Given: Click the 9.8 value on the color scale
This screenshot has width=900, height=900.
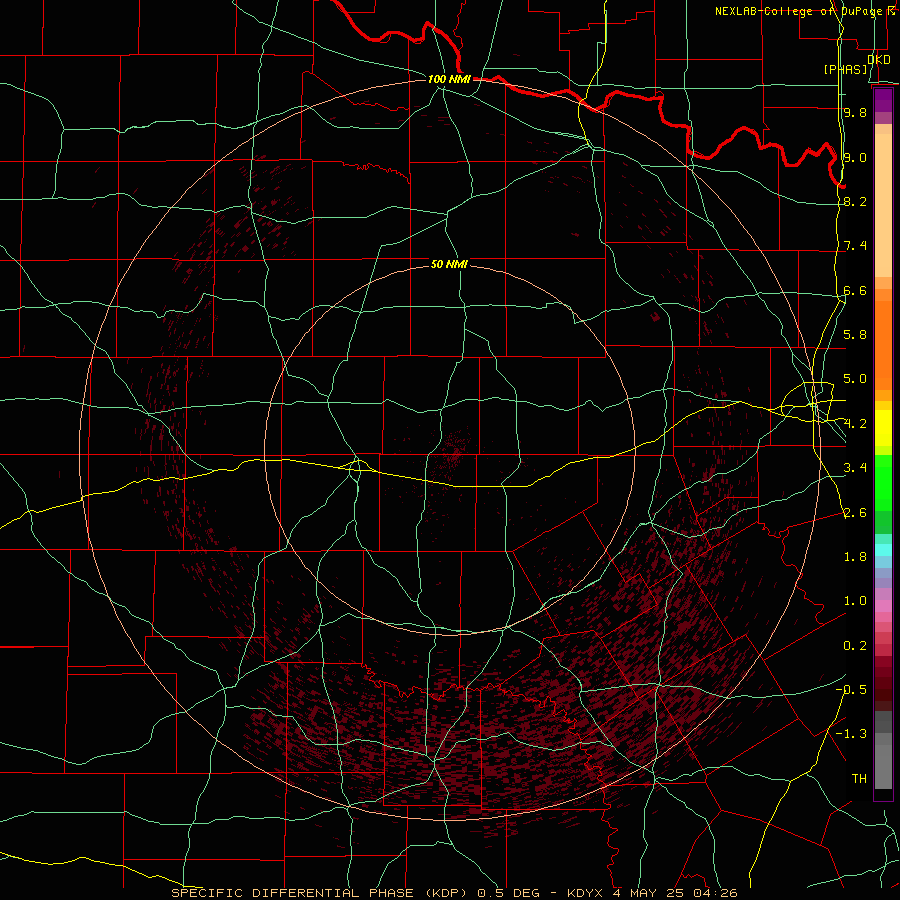Looking at the screenshot, I should pos(855,112).
